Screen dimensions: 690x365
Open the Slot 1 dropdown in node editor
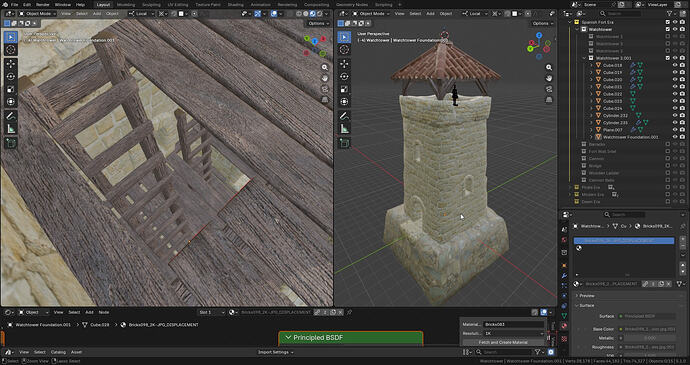[x=212, y=313]
